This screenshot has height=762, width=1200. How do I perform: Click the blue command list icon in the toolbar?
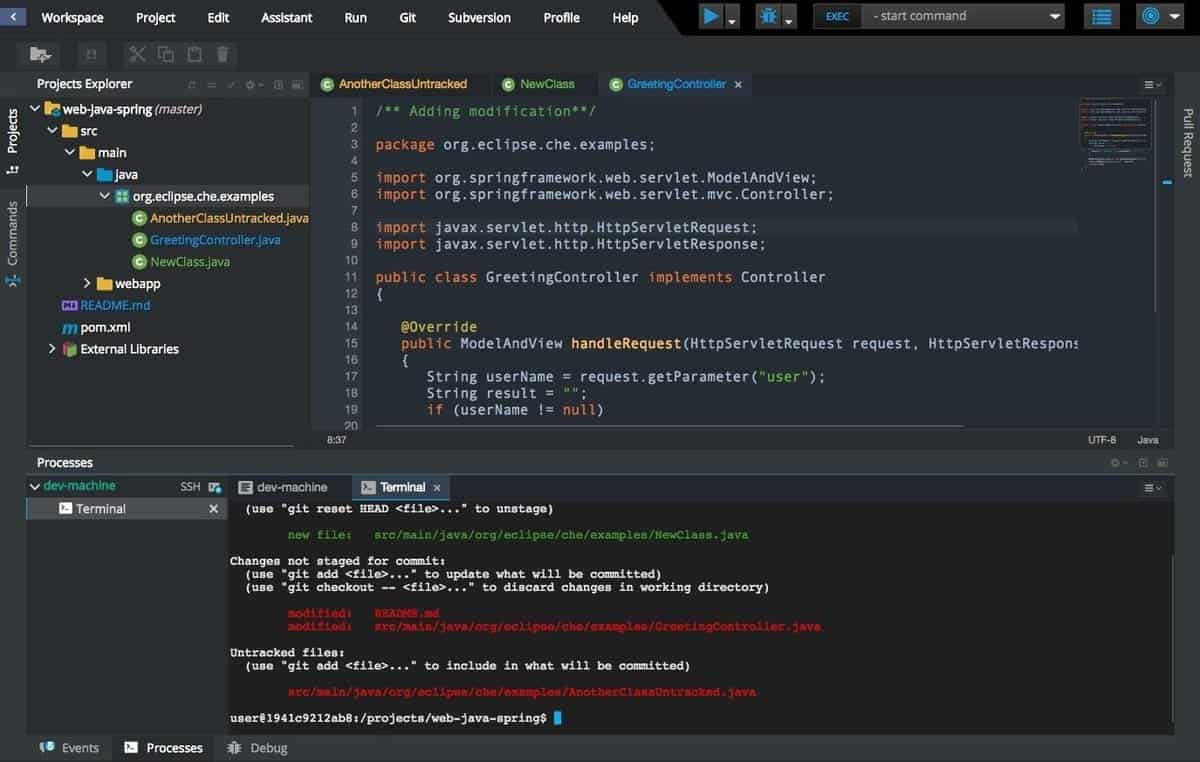click(1101, 16)
